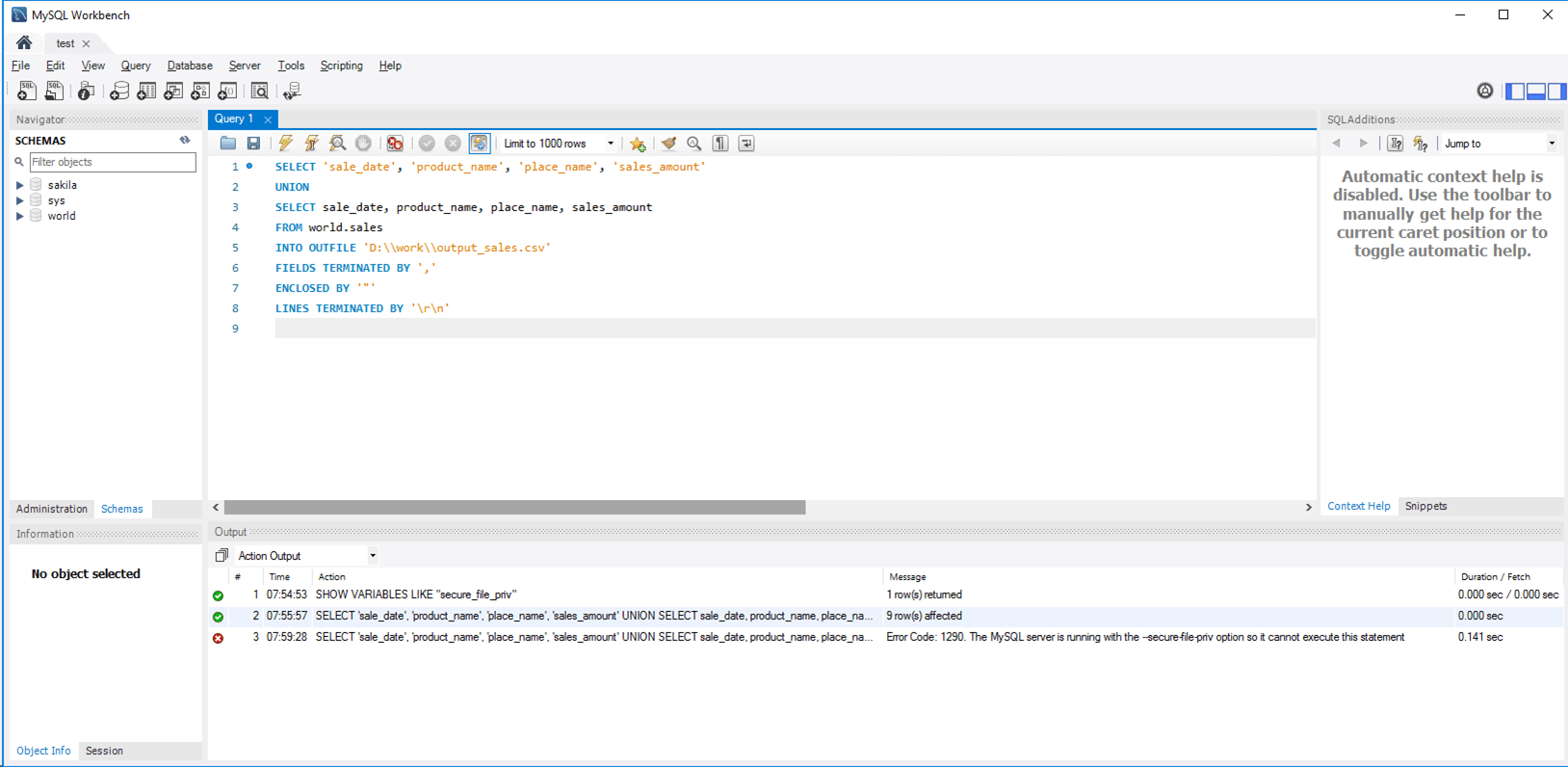
Task: Expand the sys schema
Action: 19,200
